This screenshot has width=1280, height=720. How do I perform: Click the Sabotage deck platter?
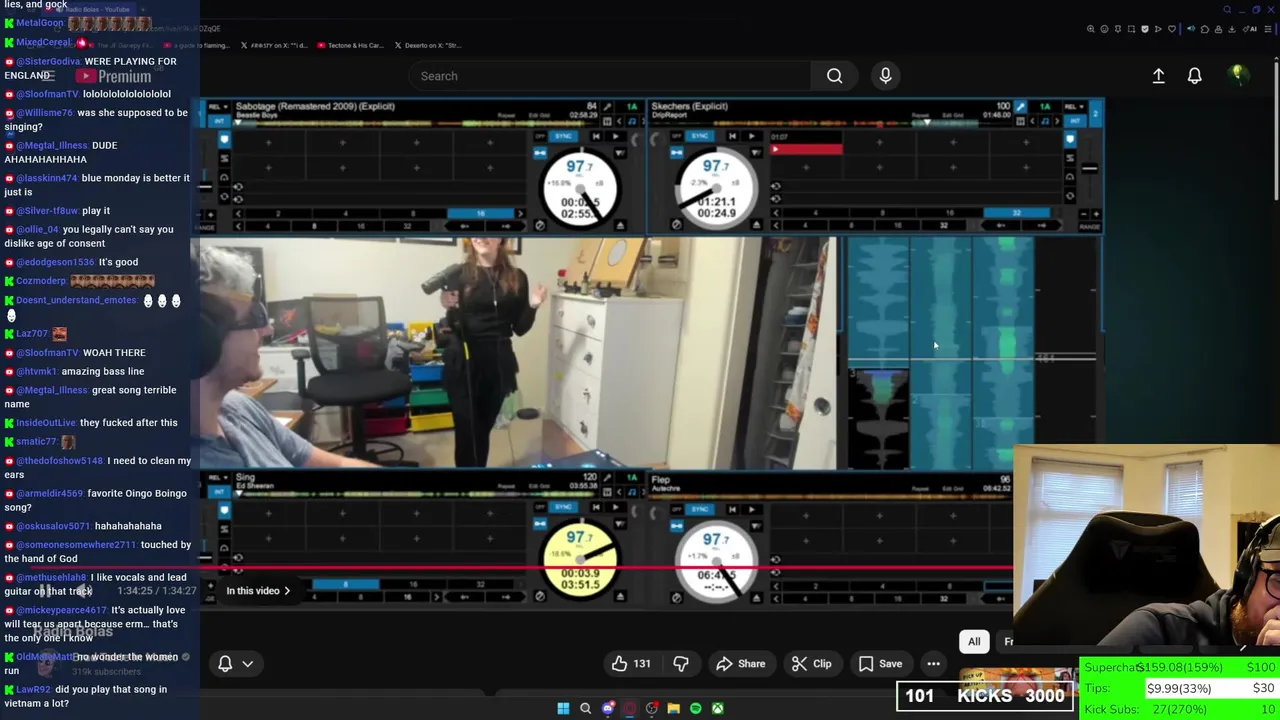pos(580,189)
